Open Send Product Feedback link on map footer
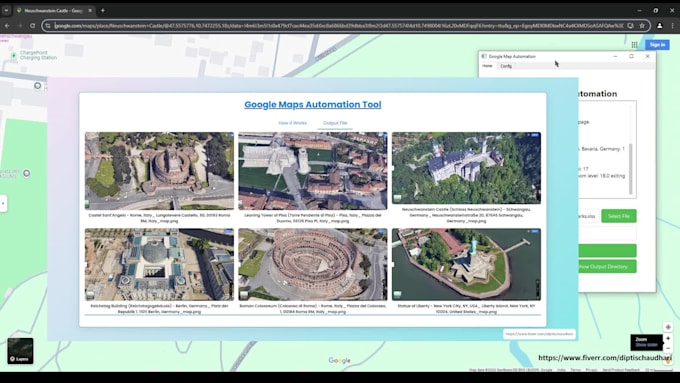 coord(621,370)
